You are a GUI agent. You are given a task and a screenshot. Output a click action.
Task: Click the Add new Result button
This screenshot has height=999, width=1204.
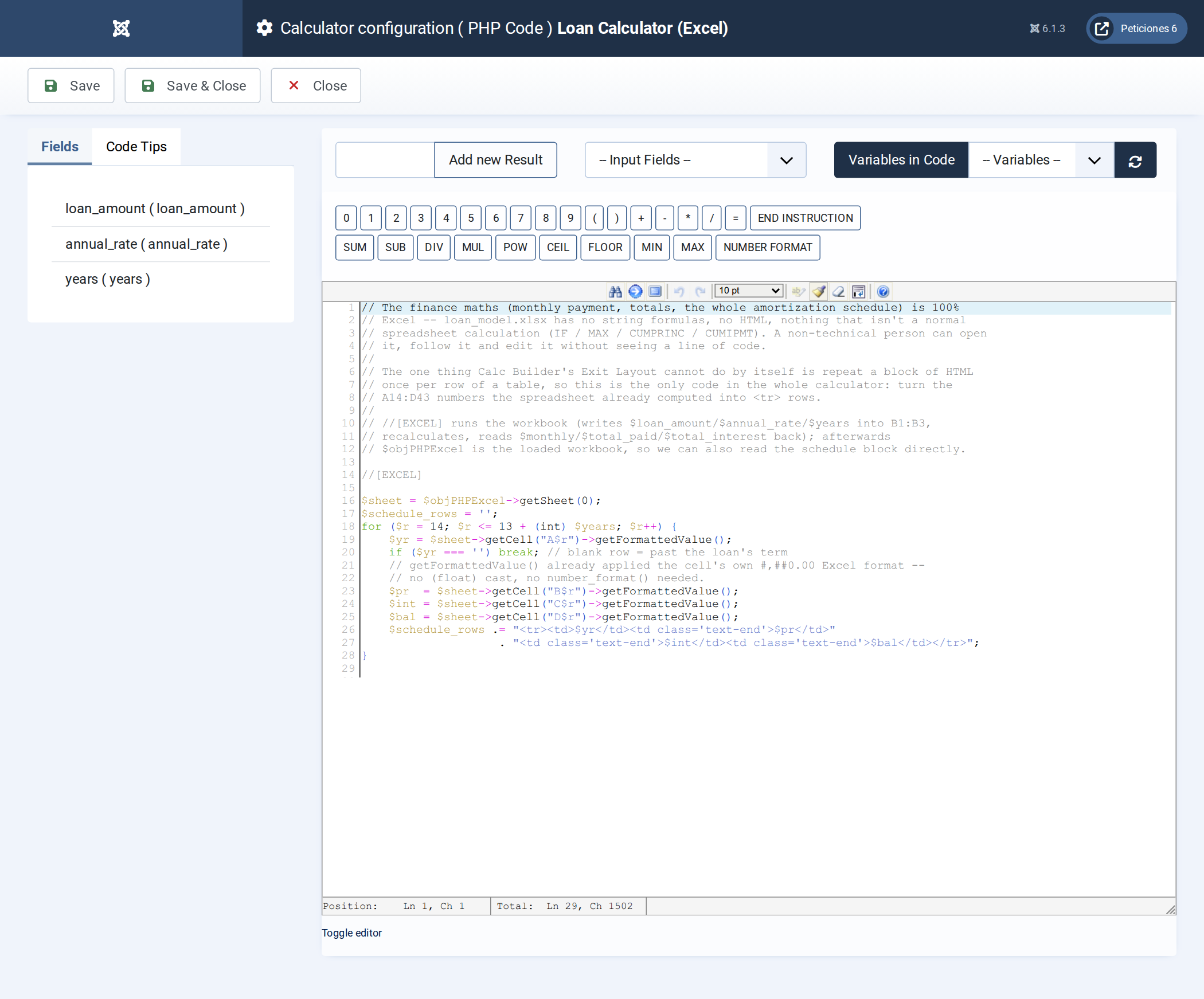point(495,160)
